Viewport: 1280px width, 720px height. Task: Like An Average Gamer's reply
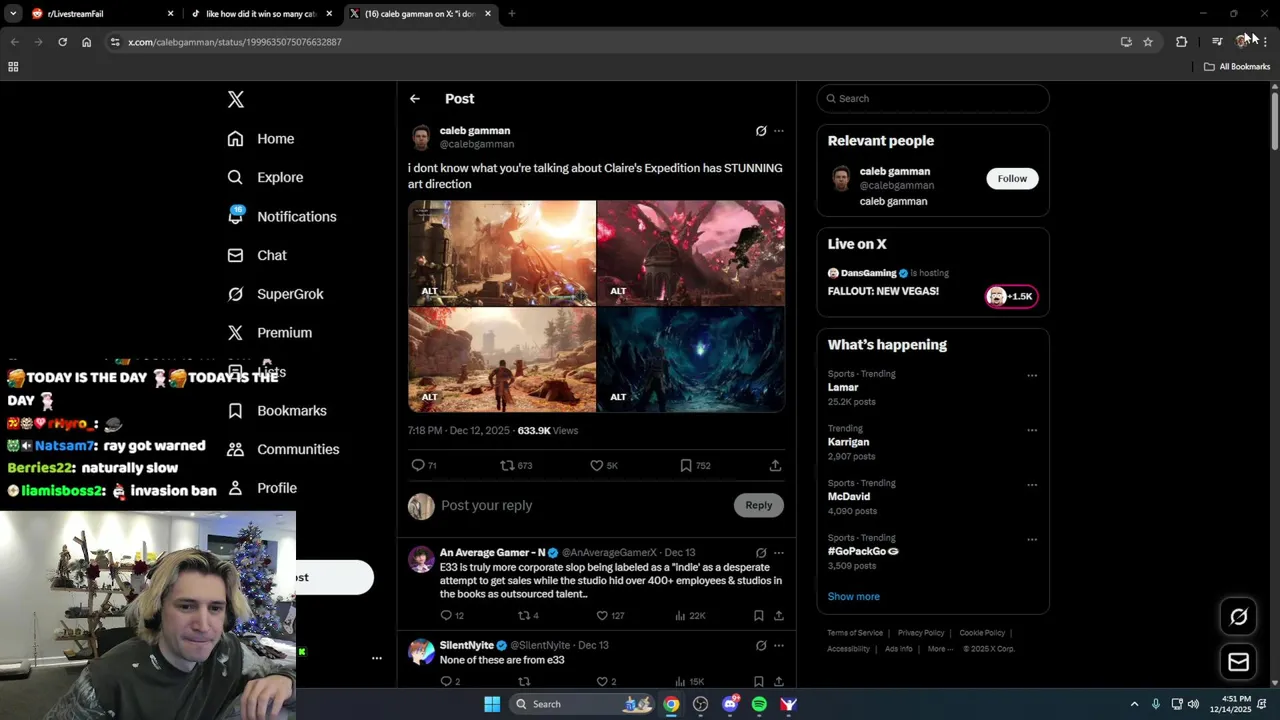tap(602, 616)
